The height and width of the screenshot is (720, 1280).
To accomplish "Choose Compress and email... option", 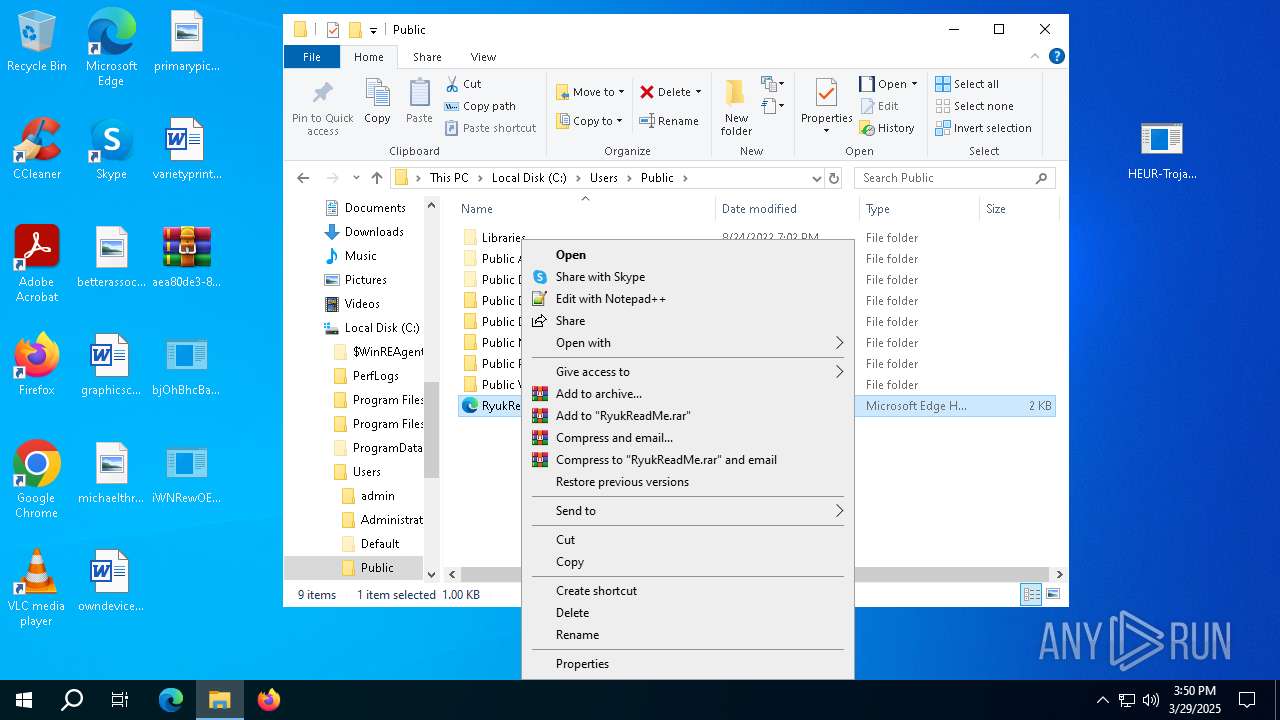I will [x=688, y=438].
